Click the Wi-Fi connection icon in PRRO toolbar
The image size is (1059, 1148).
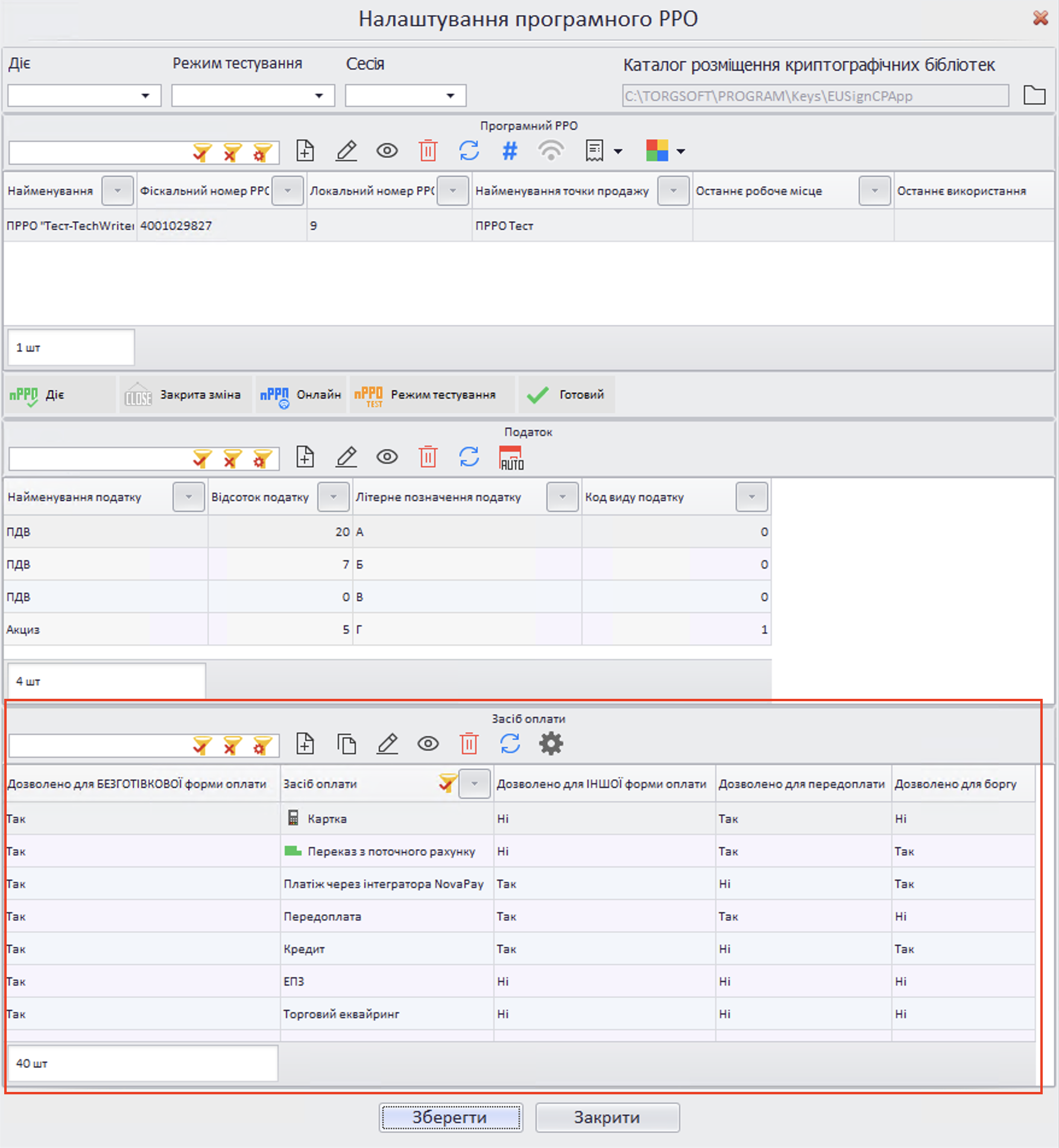pos(551,151)
